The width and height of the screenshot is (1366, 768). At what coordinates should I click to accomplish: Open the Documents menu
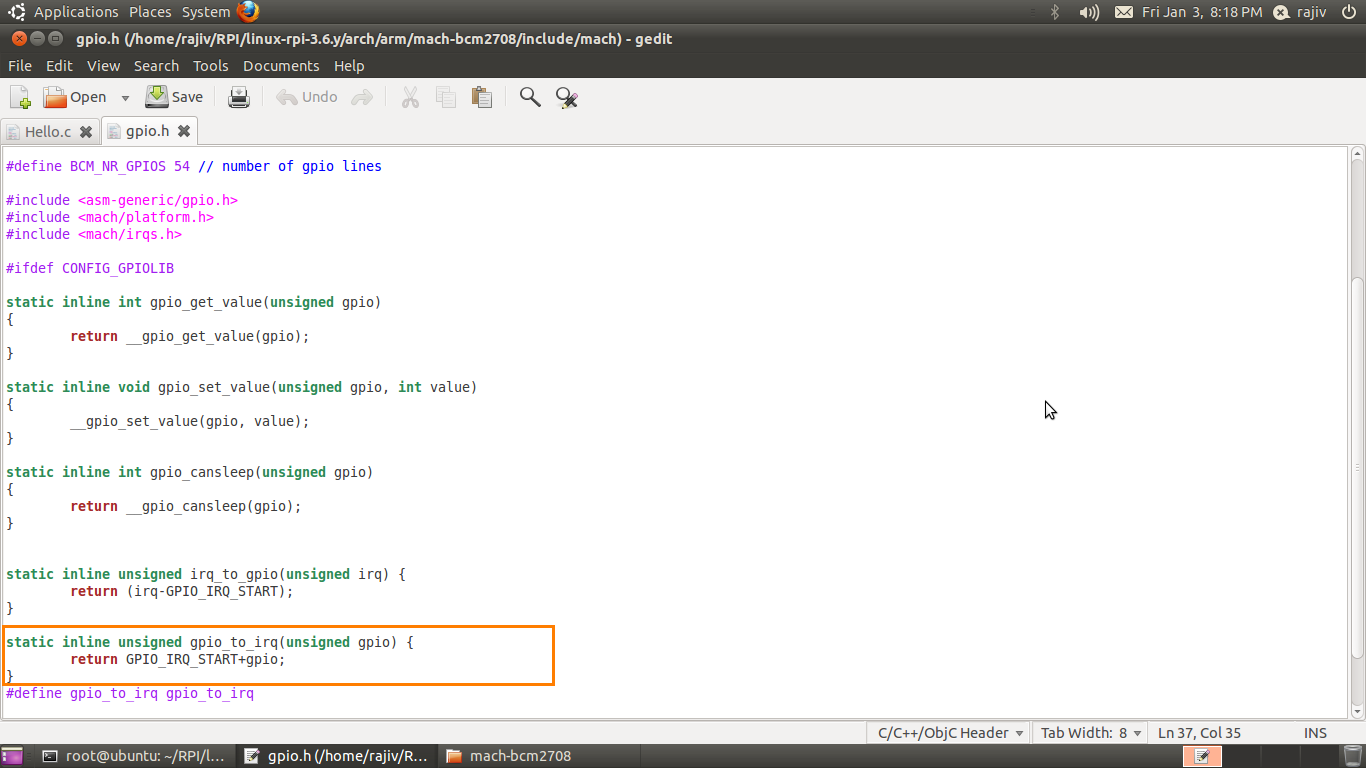tap(281, 66)
